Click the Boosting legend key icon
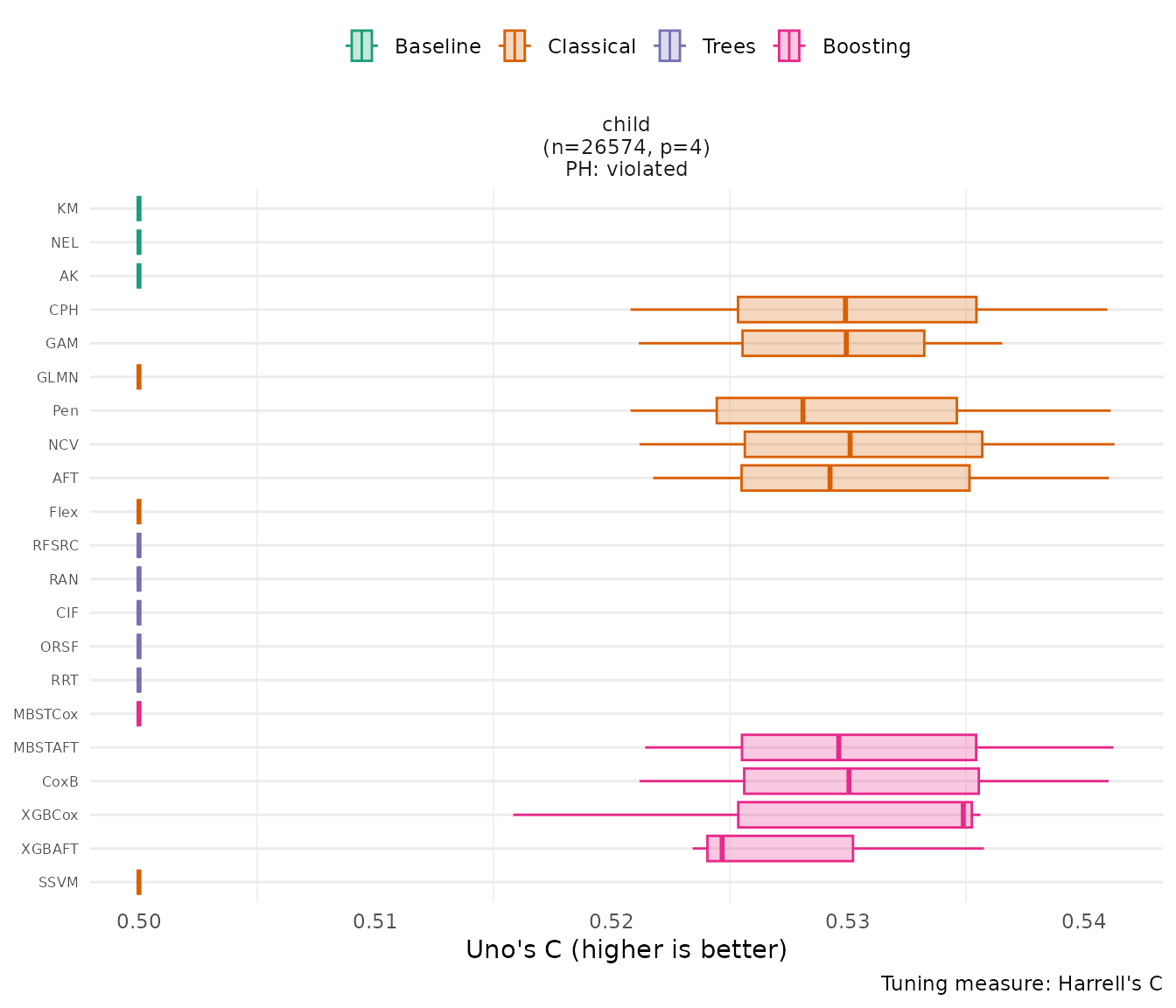 pyautogui.click(x=788, y=46)
